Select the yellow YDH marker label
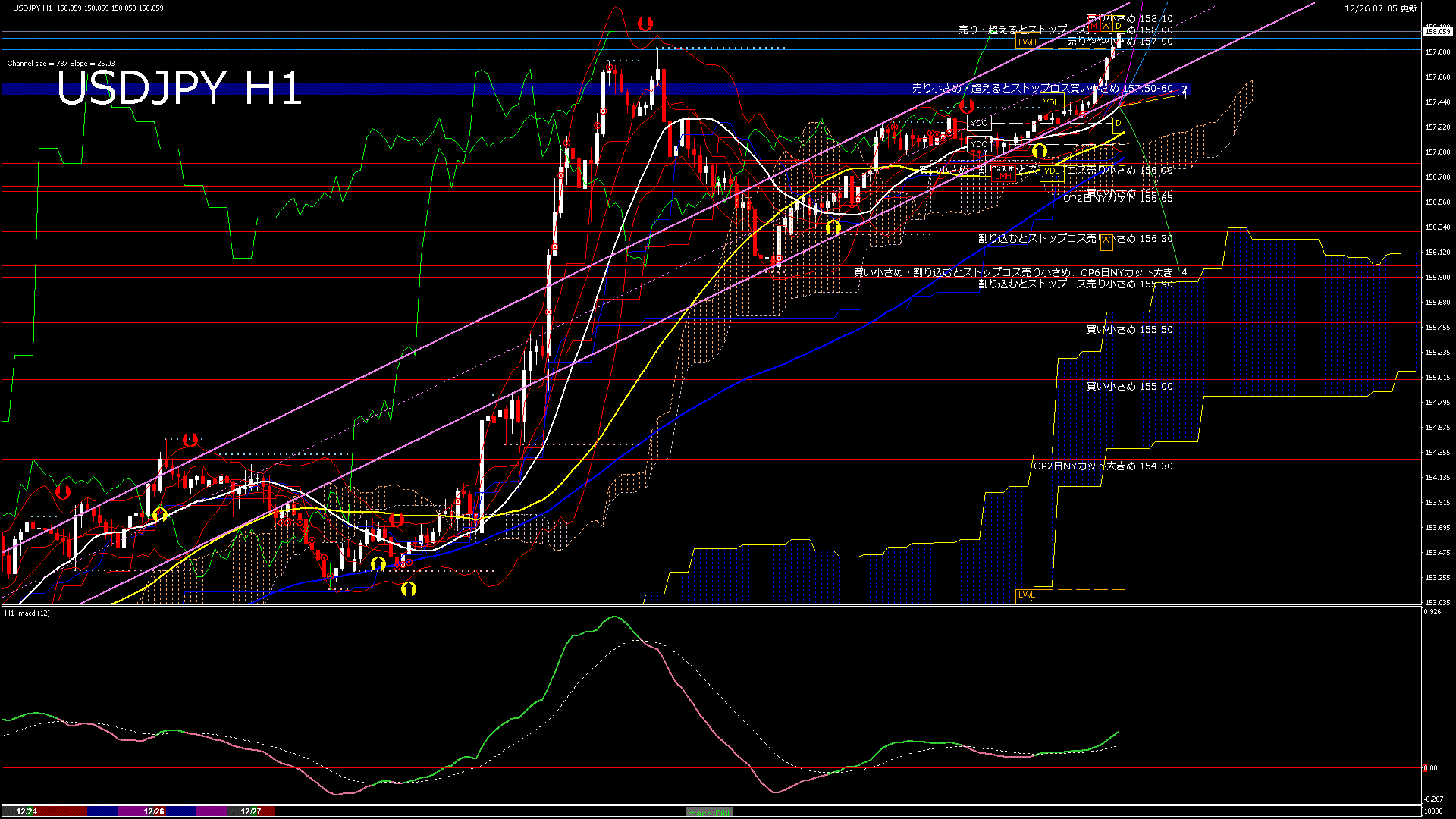Viewport: 1456px width, 819px height. [1051, 102]
